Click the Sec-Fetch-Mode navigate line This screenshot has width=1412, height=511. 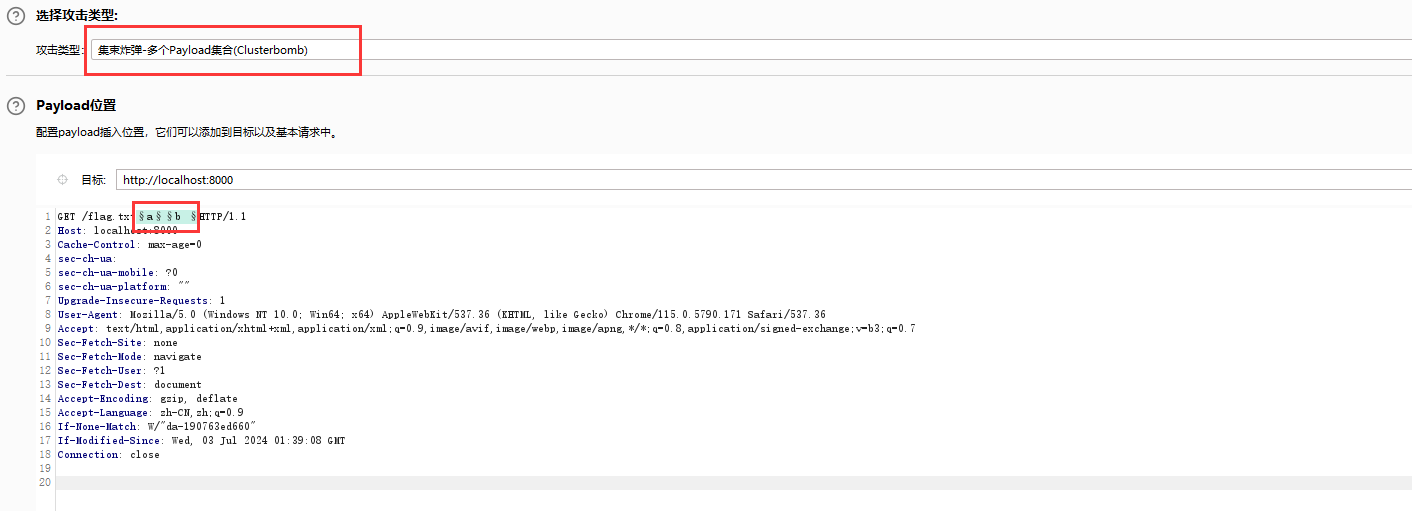click(129, 356)
